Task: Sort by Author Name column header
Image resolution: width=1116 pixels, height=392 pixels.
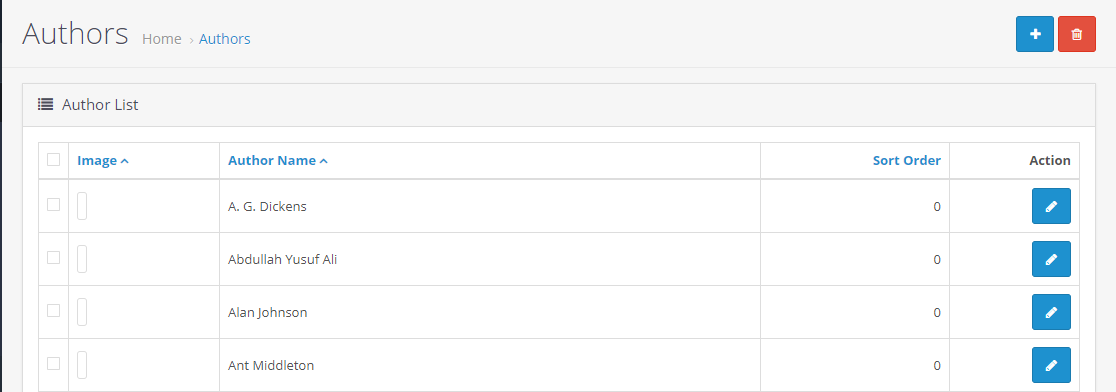Action: 278,161
